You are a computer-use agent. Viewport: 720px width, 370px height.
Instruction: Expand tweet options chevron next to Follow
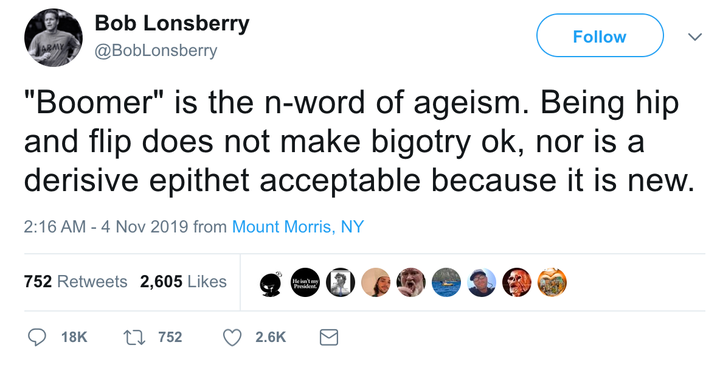pyautogui.click(x=695, y=37)
